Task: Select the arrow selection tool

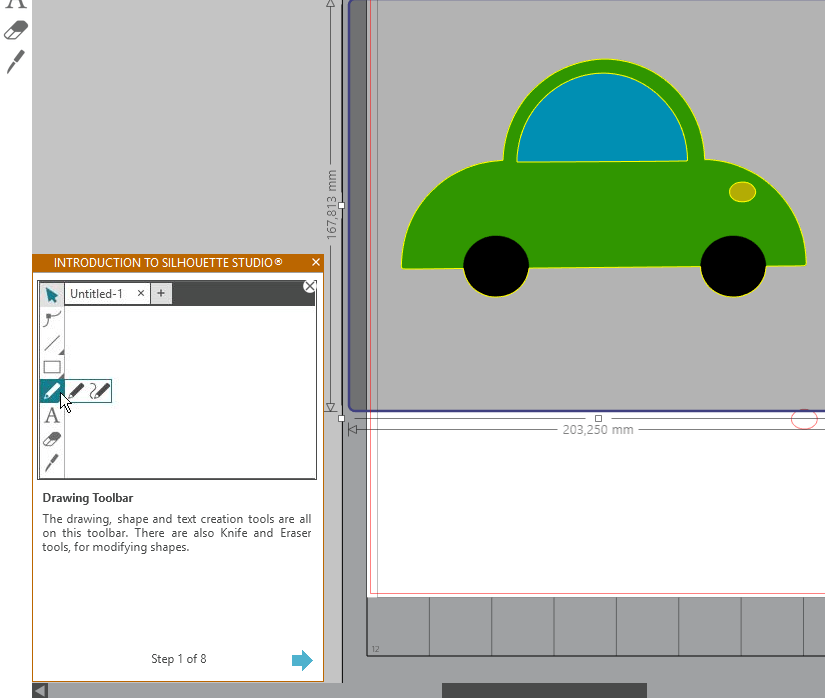Action: point(52,294)
